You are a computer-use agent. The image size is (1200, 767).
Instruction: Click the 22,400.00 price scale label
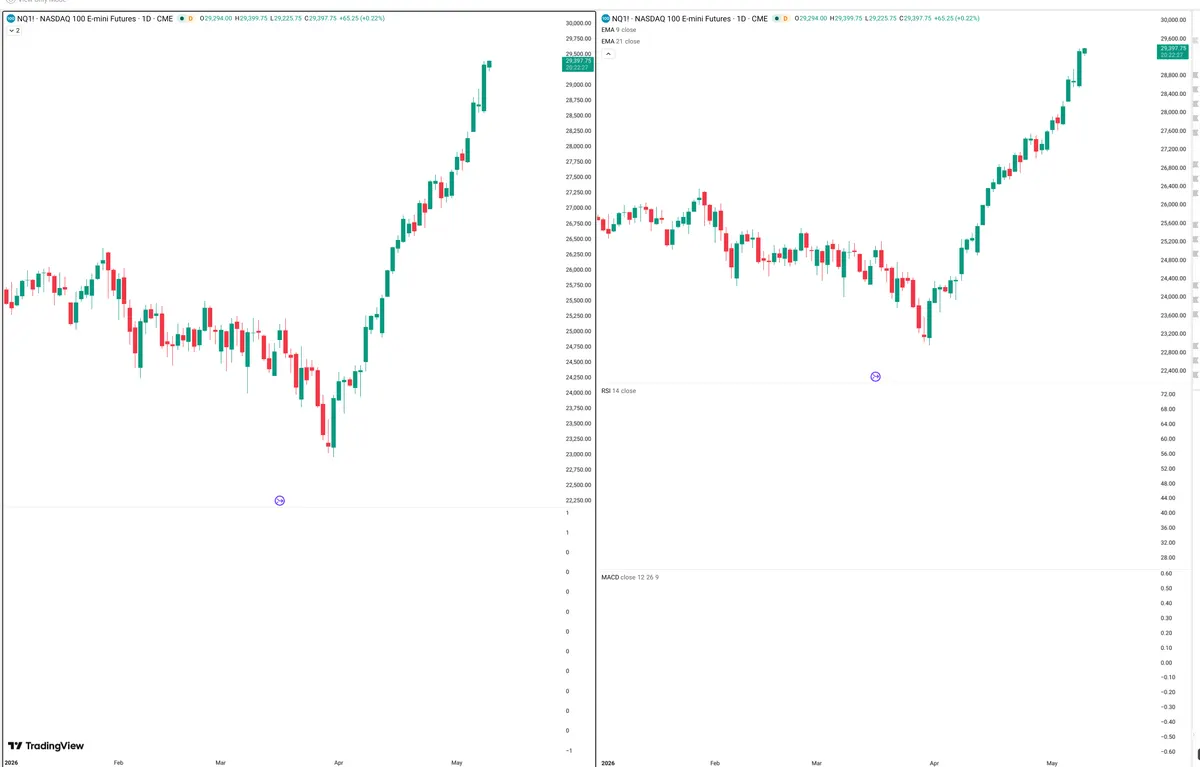tap(1174, 371)
